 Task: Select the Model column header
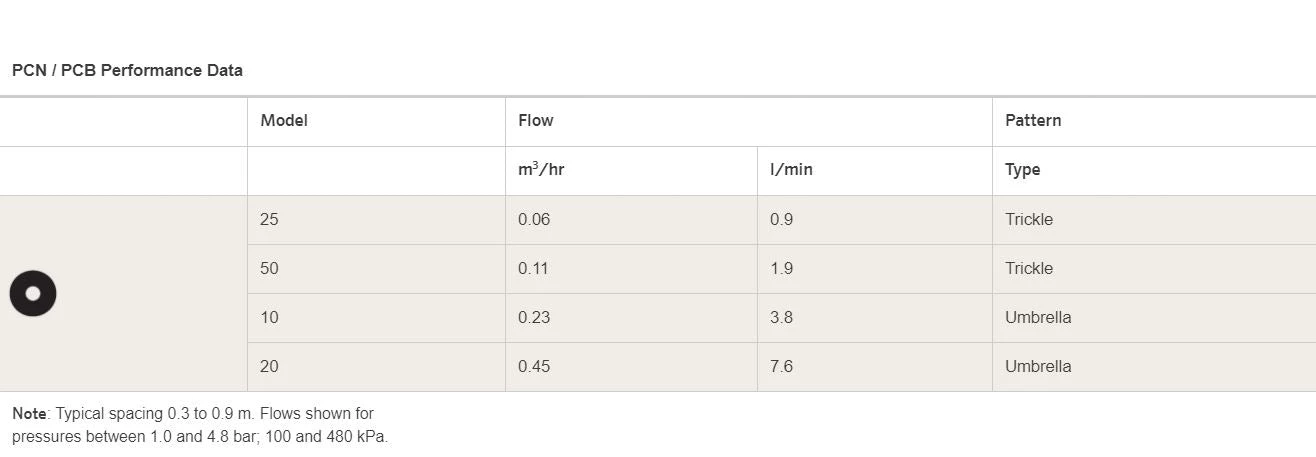284,121
